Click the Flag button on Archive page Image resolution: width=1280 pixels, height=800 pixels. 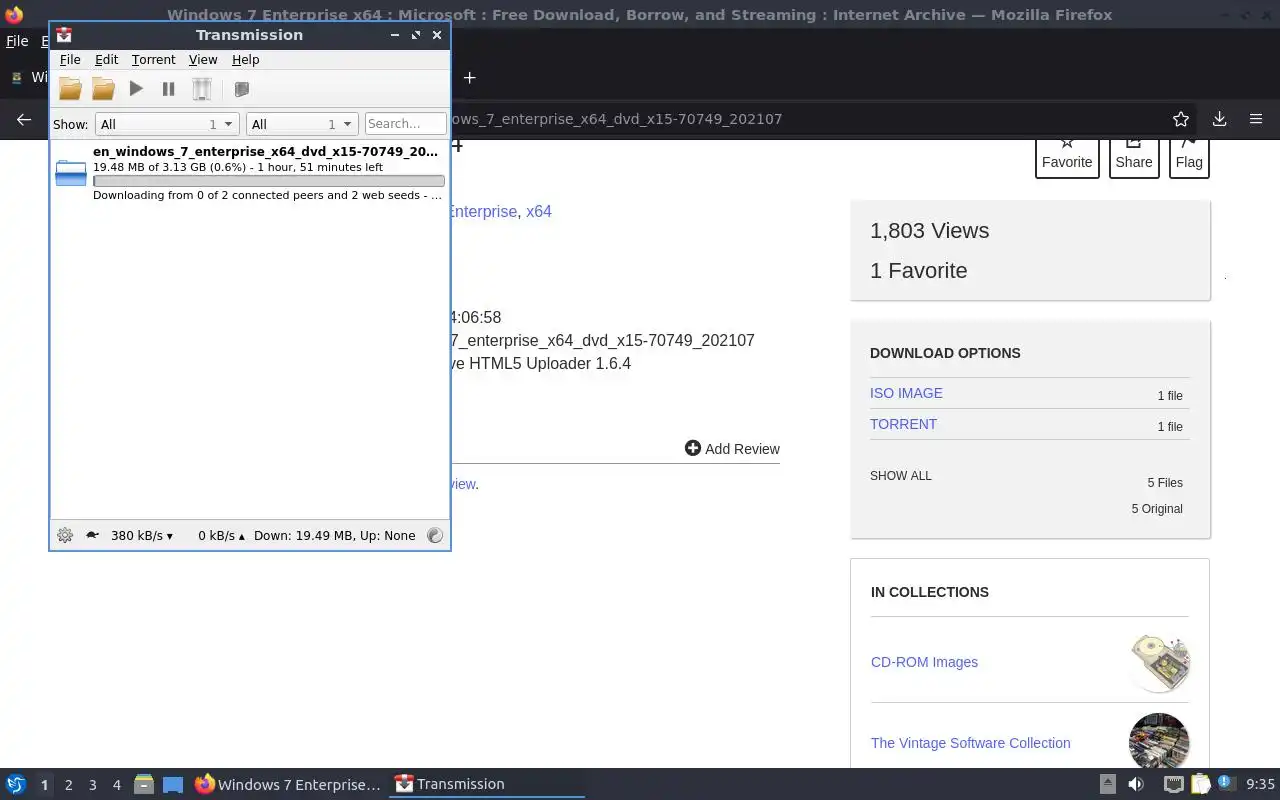[1189, 158]
